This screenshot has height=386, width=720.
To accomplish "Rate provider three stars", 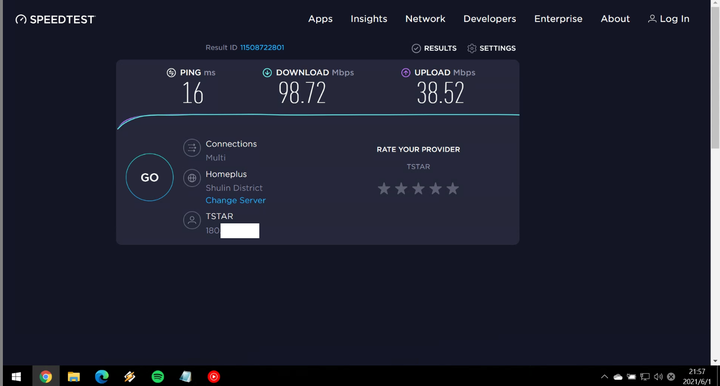I will [418, 188].
